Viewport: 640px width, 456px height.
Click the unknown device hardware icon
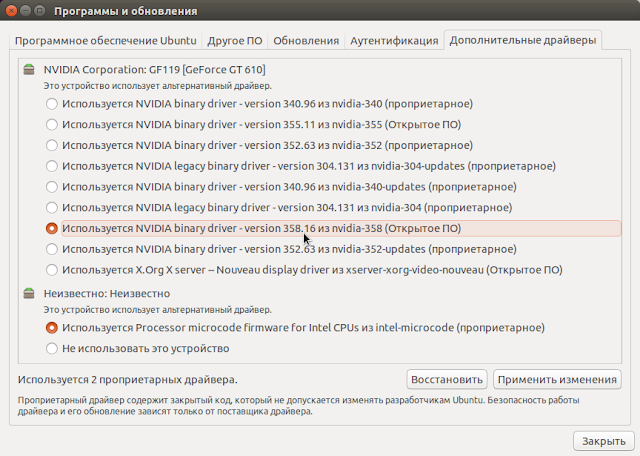tap(29, 293)
